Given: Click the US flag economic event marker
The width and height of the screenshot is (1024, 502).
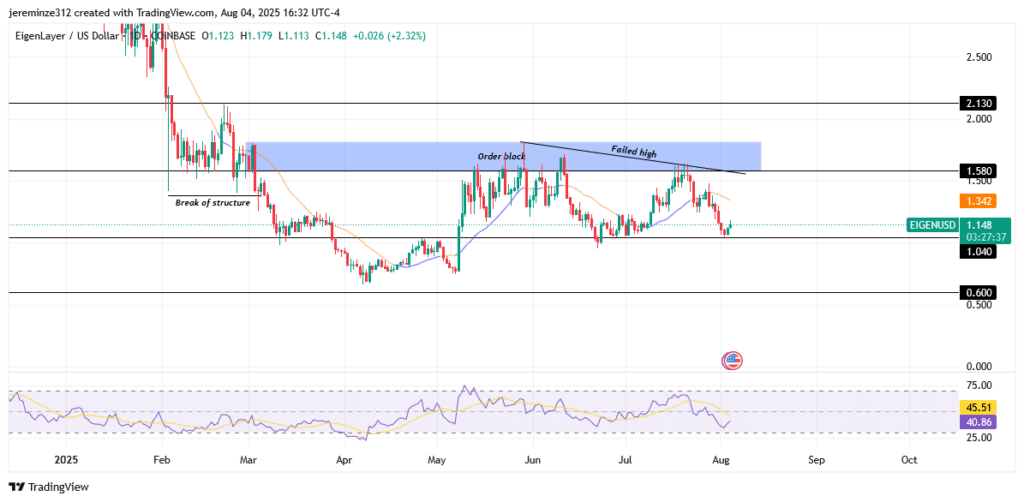Looking at the screenshot, I should (732, 360).
